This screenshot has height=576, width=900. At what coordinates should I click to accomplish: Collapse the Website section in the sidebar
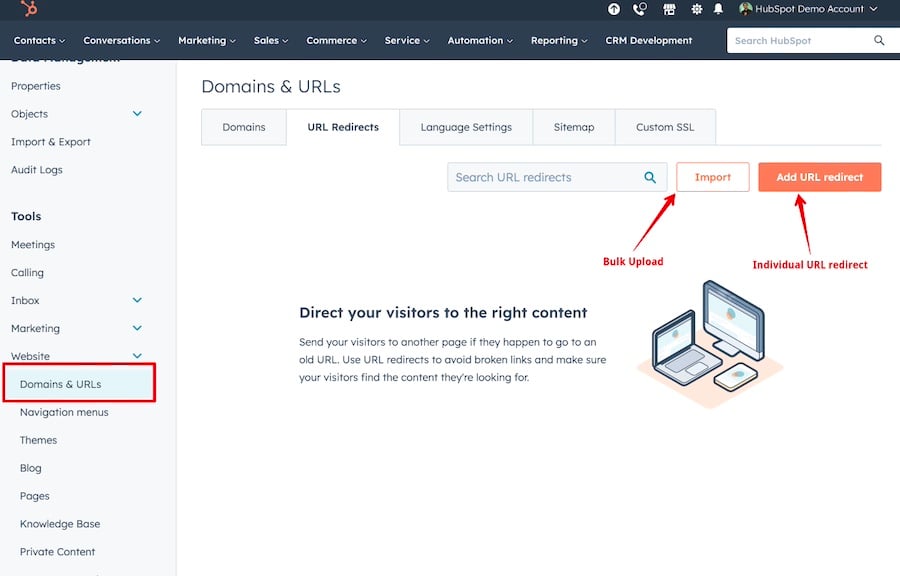point(137,356)
